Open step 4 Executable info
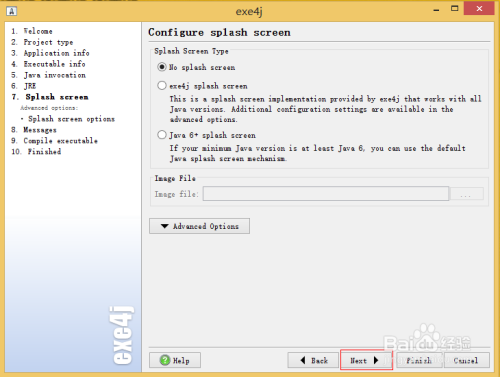Screen dimensions: 500x377 (48, 64)
